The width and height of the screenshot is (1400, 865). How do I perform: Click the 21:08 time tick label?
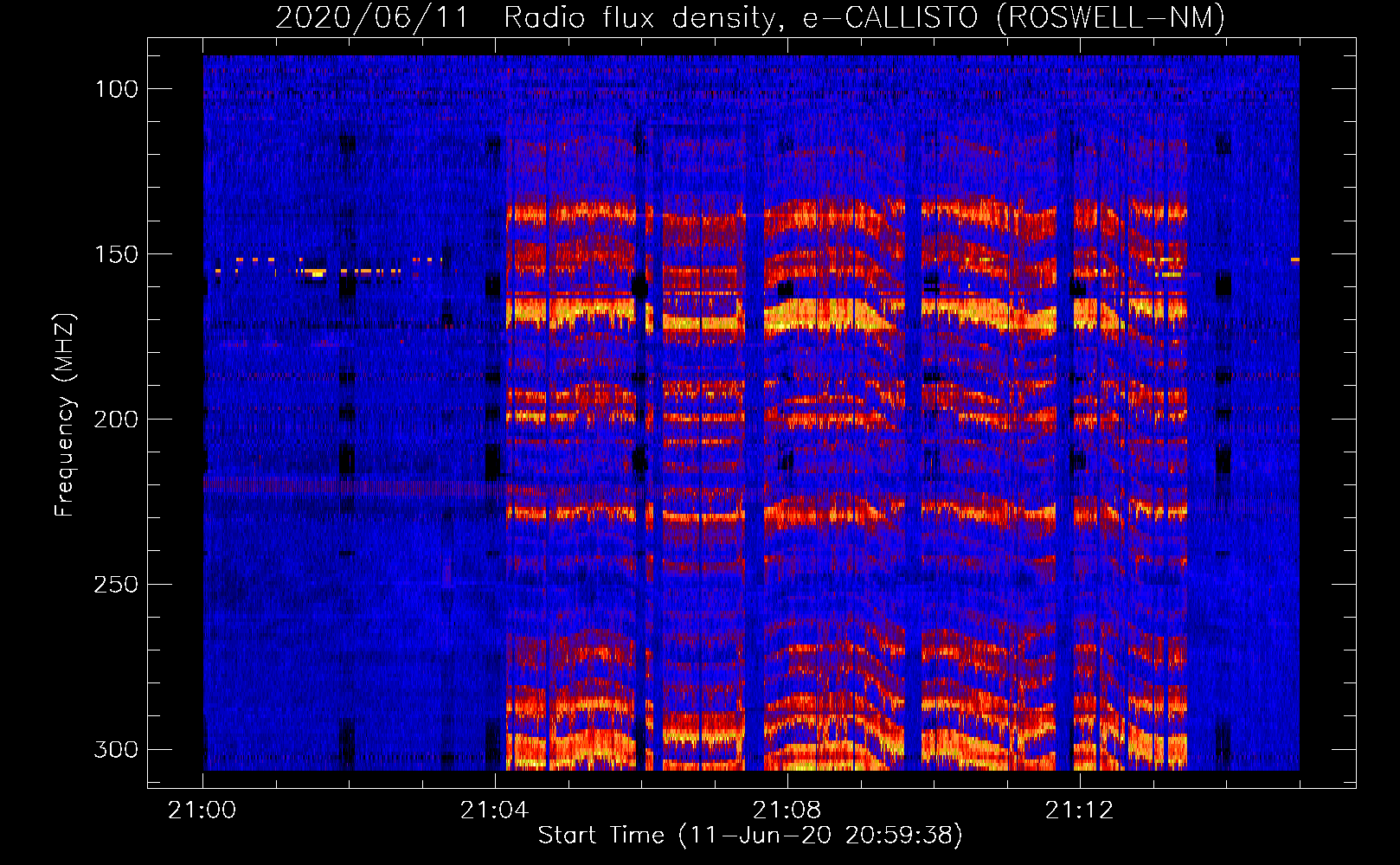pos(787,811)
